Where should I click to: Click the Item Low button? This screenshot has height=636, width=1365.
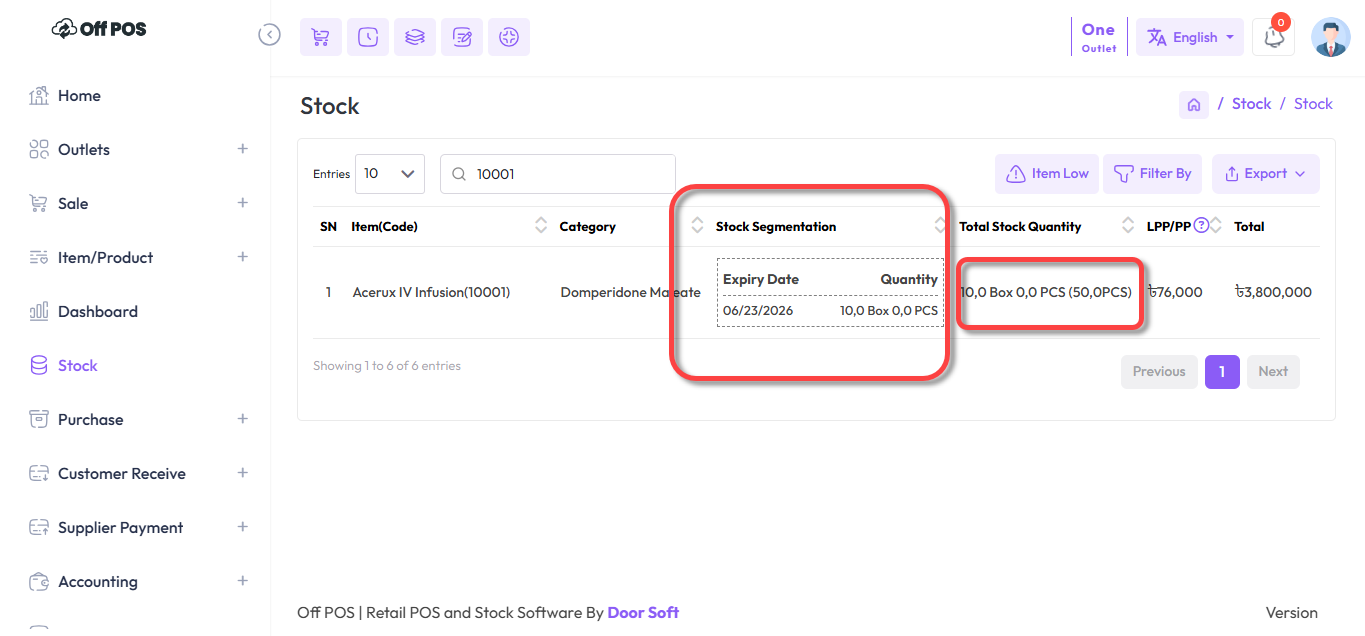1047,174
